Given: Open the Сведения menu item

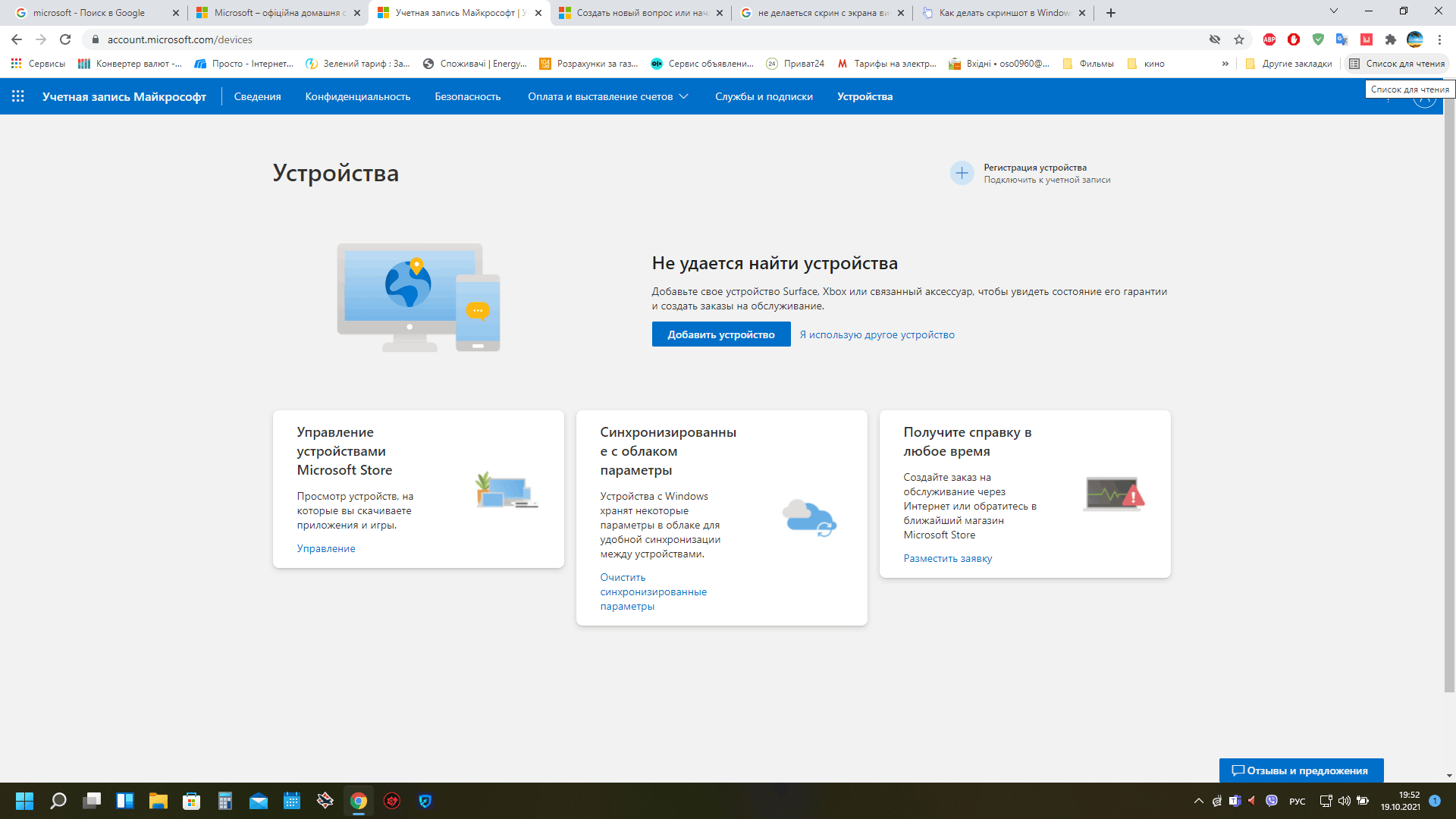Looking at the screenshot, I should [257, 96].
